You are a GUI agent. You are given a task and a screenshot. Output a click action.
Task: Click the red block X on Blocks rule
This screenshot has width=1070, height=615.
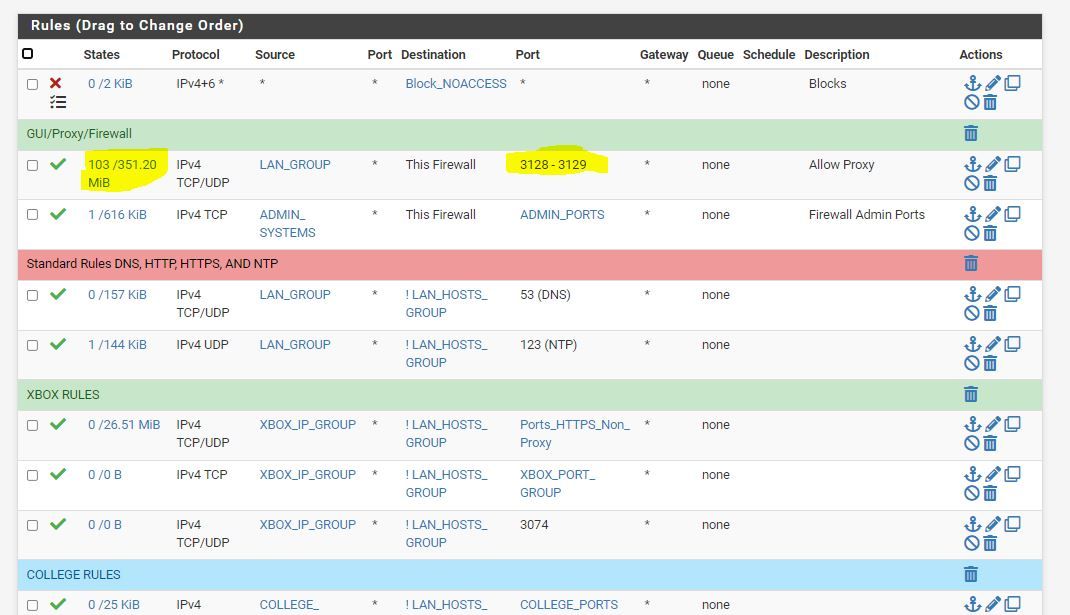[x=56, y=83]
